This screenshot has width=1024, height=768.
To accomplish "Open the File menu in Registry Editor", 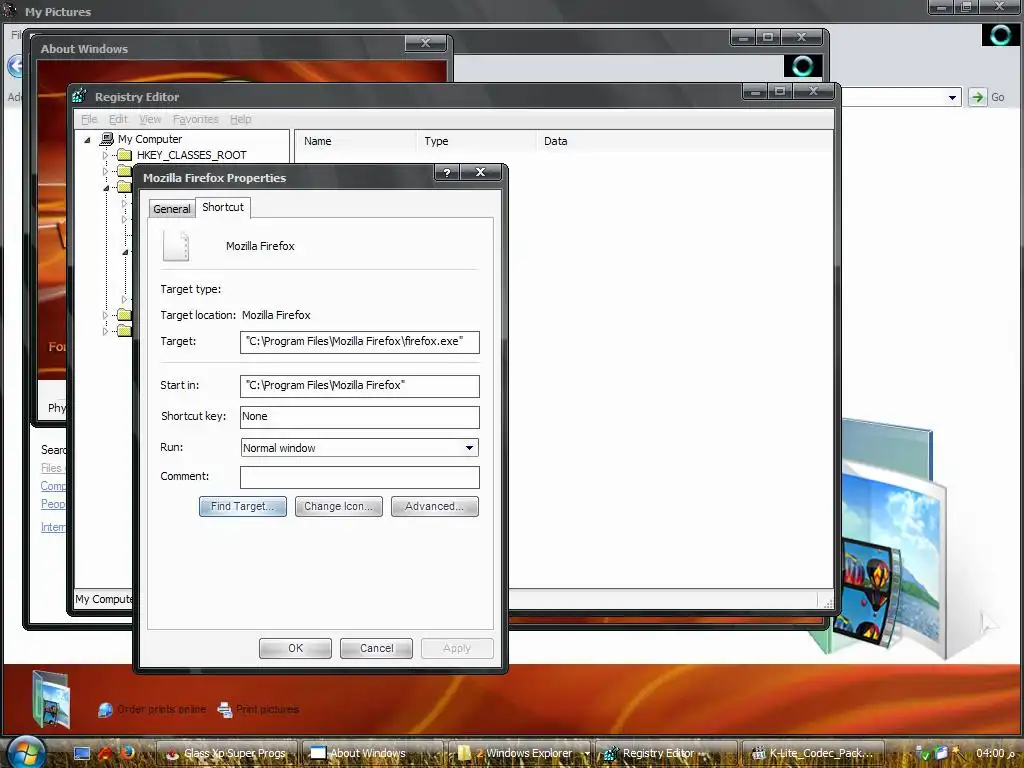I will (89, 119).
